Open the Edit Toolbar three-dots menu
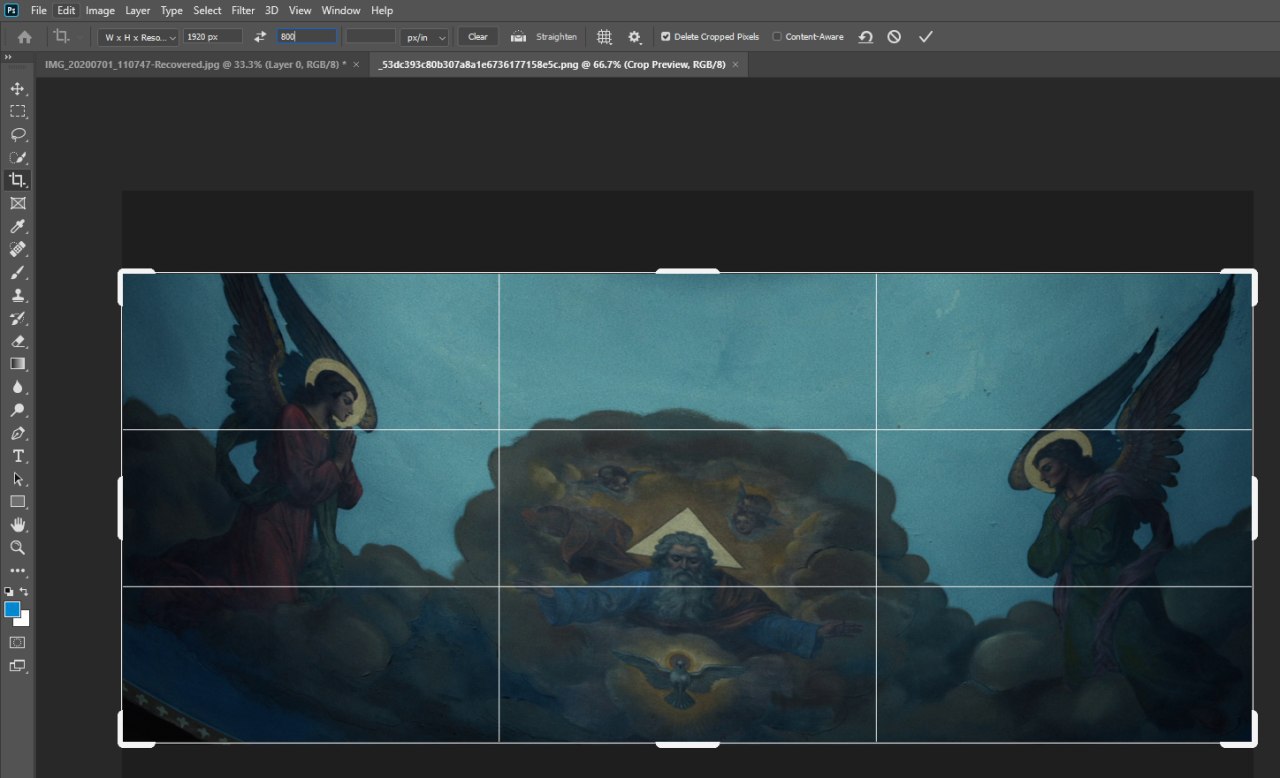 (x=17, y=571)
